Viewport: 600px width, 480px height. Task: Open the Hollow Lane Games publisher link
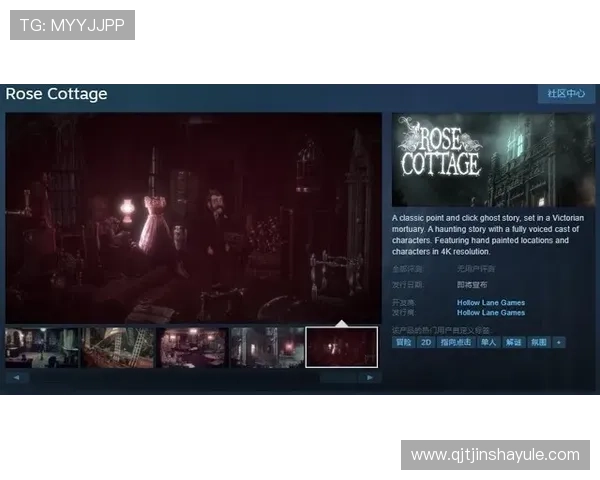click(x=490, y=312)
